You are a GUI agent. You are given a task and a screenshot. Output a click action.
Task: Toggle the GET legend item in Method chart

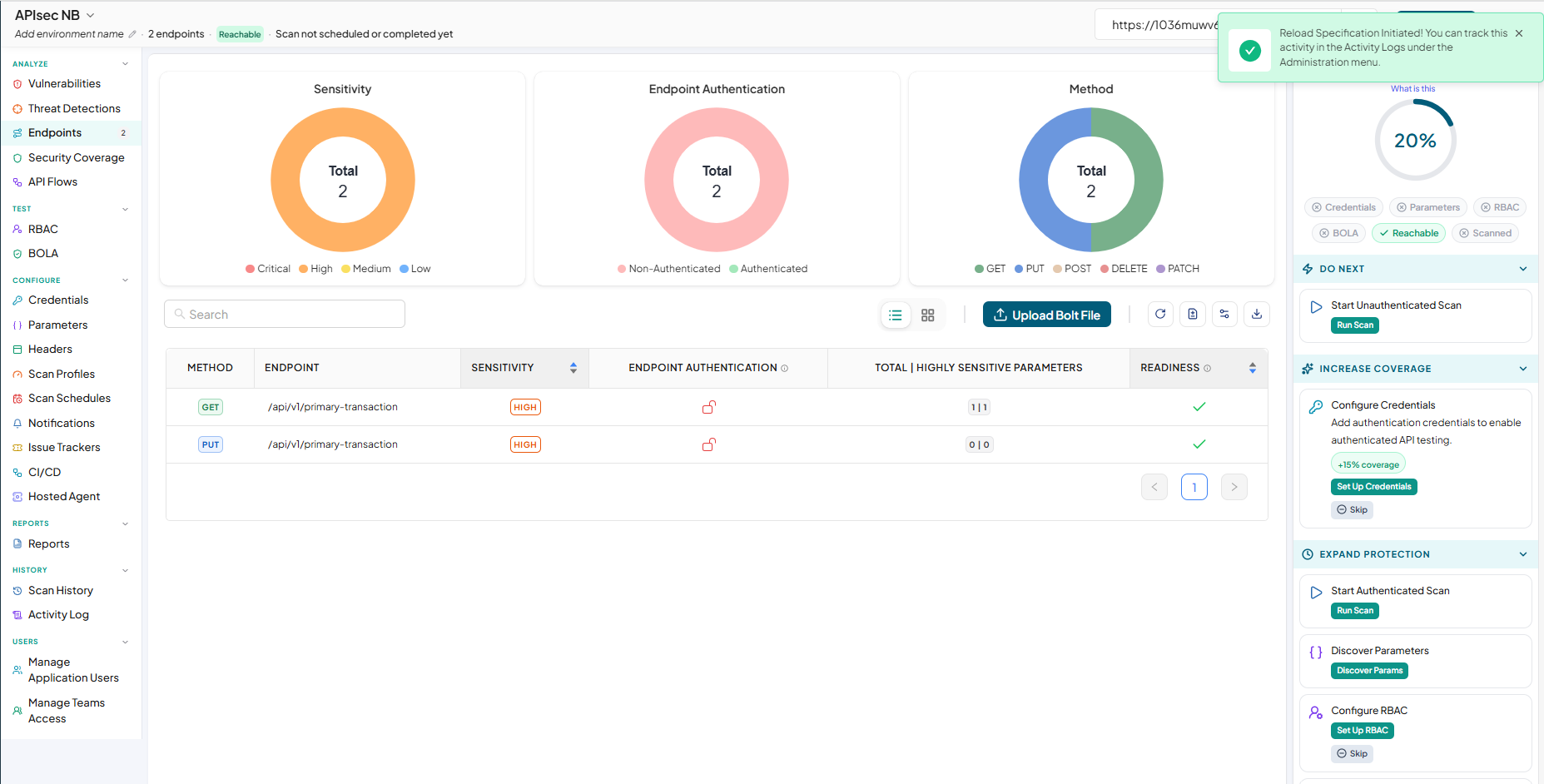(990, 269)
